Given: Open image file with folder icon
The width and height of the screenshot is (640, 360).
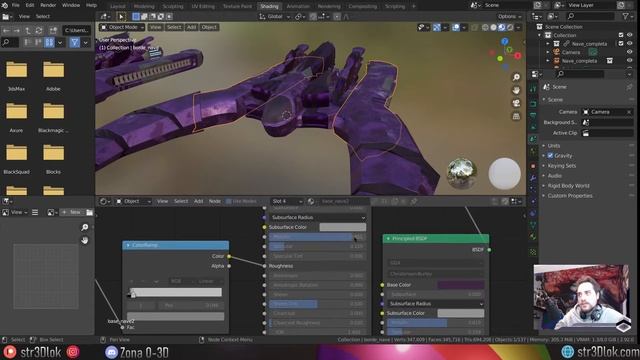Looking at the screenshot, I should click(89, 212).
